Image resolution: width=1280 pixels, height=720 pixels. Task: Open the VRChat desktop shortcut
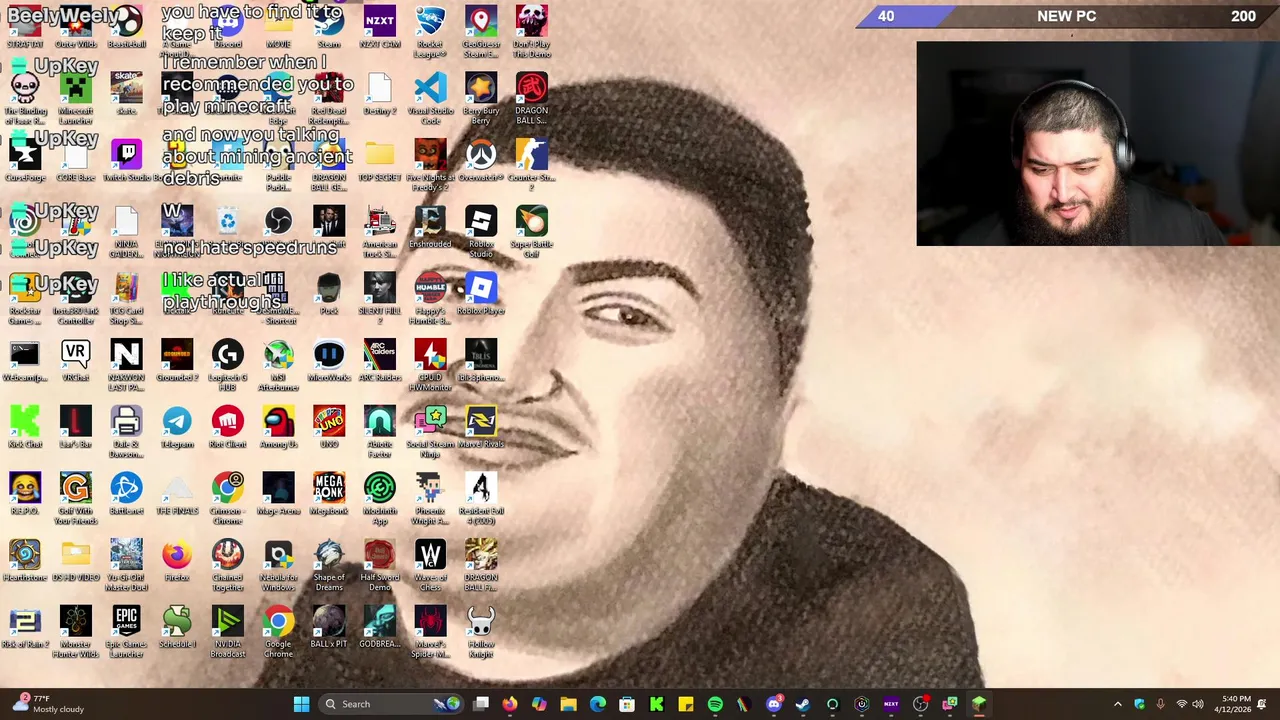[75, 362]
